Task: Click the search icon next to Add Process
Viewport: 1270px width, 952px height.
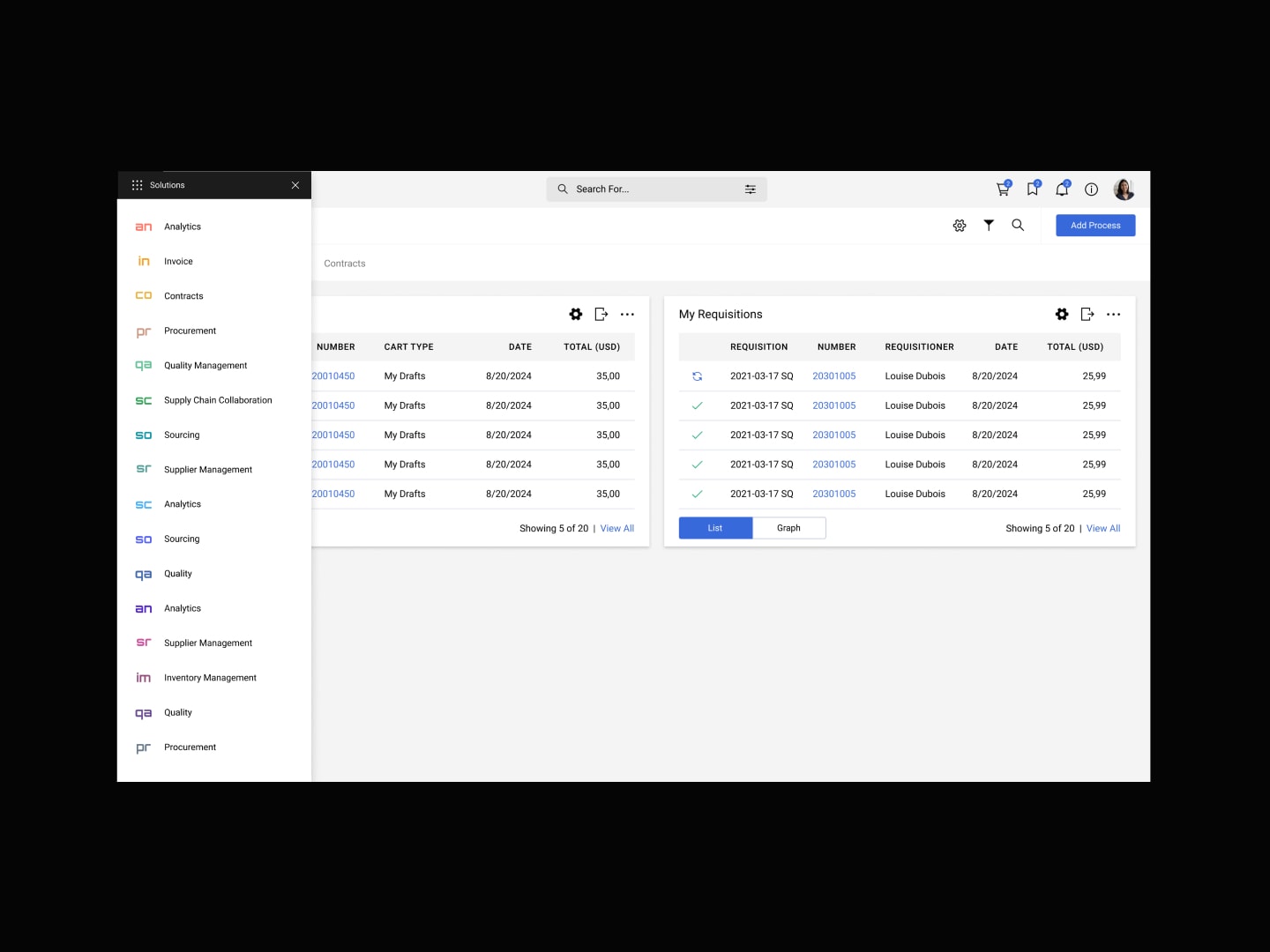Action: [x=1018, y=226]
